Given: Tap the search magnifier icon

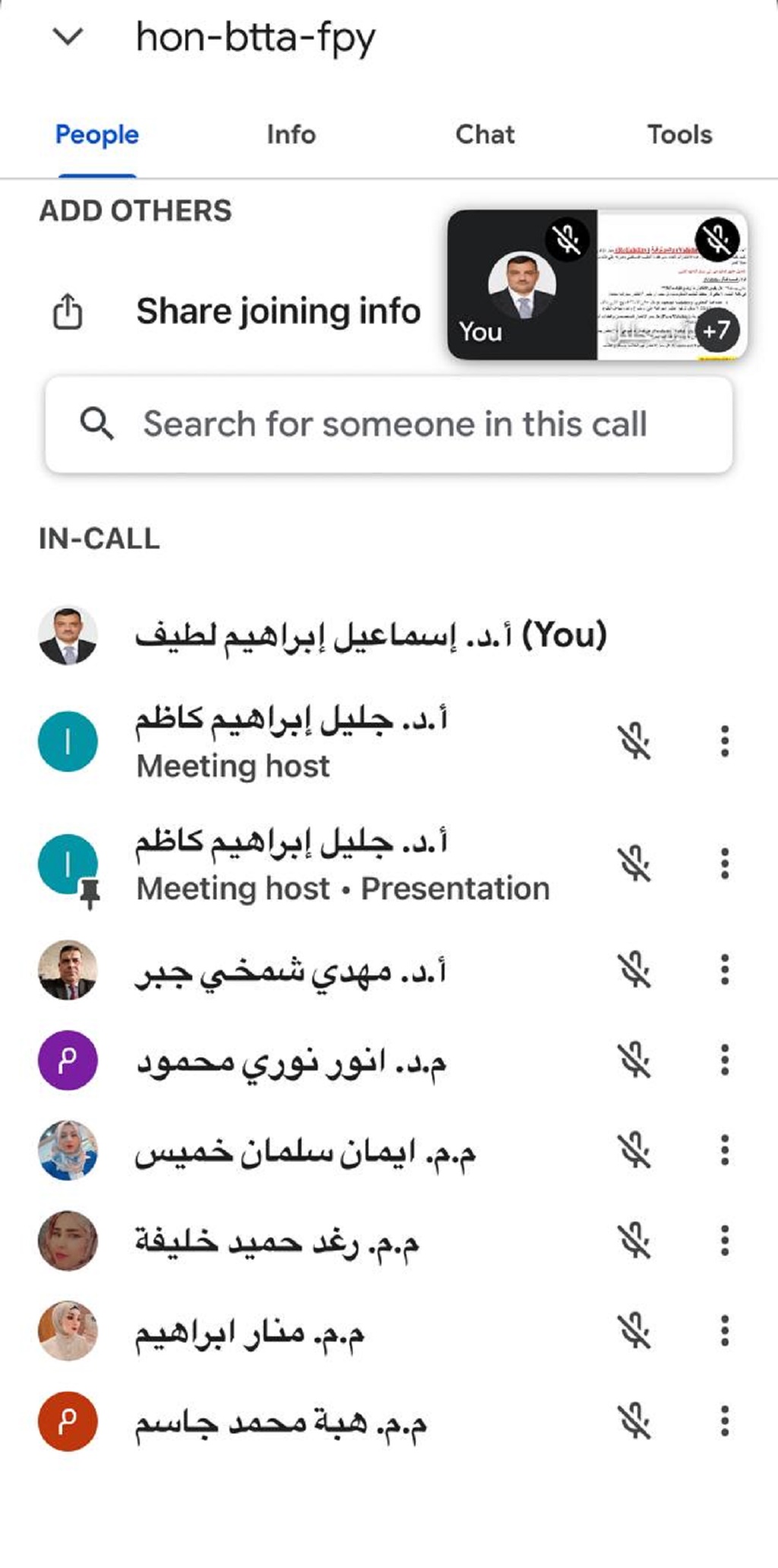Looking at the screenshot, I should click(96, 424).
